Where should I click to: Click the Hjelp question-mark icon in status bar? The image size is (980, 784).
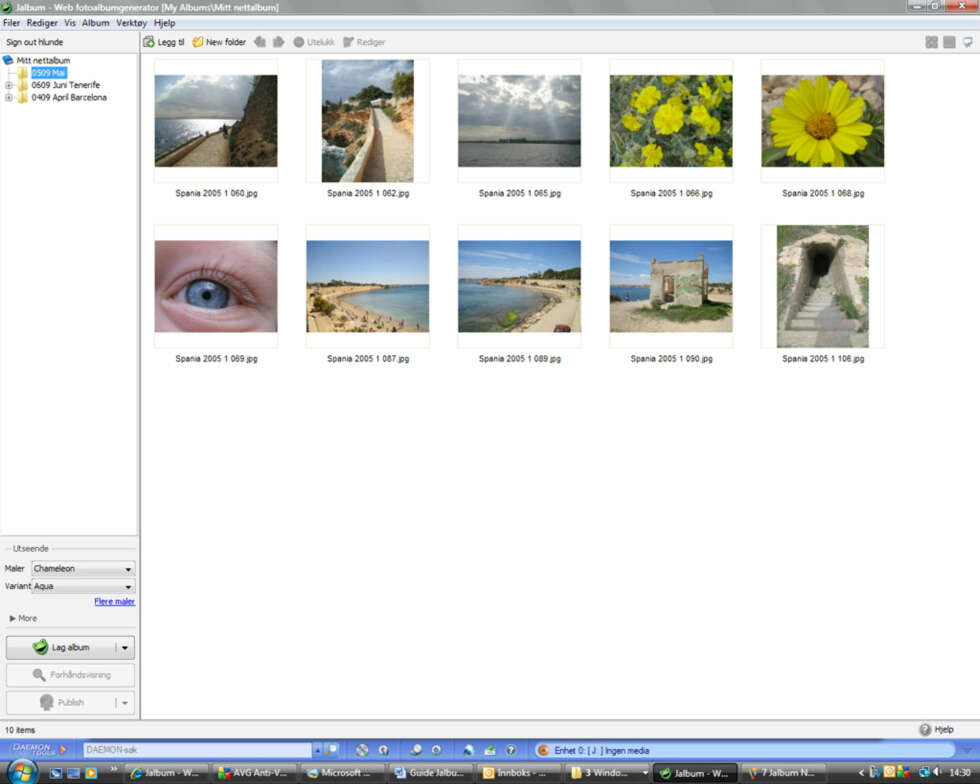point(925,730)
